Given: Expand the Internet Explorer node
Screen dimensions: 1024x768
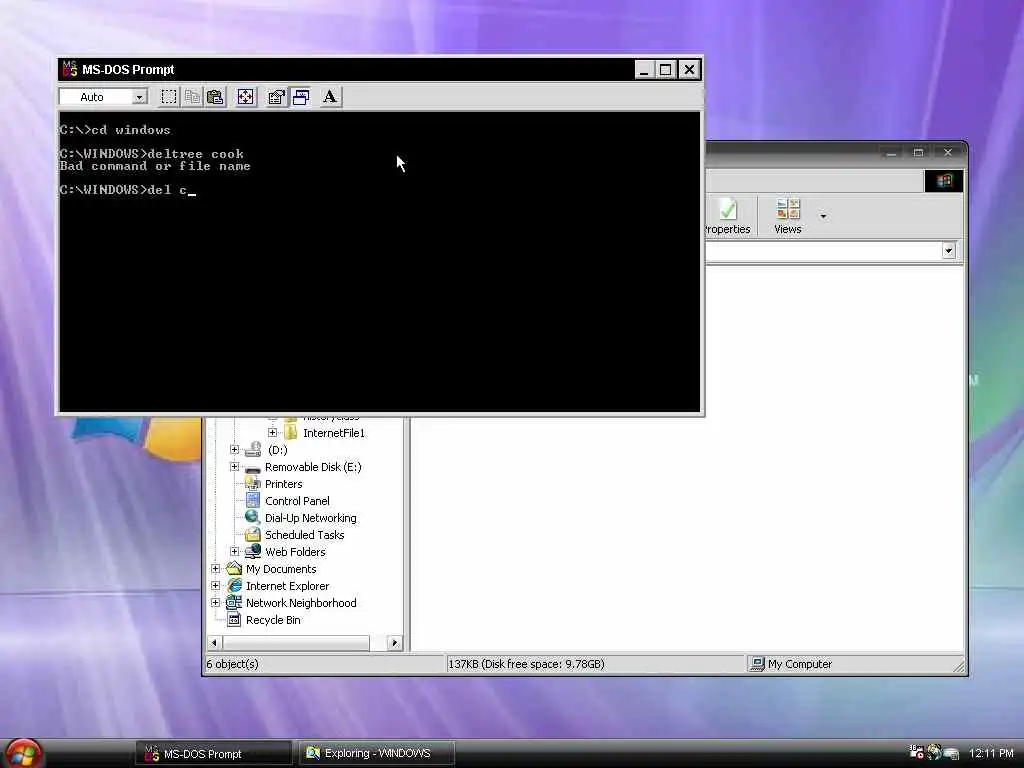Looking at the screenshot, I should 216,585.
